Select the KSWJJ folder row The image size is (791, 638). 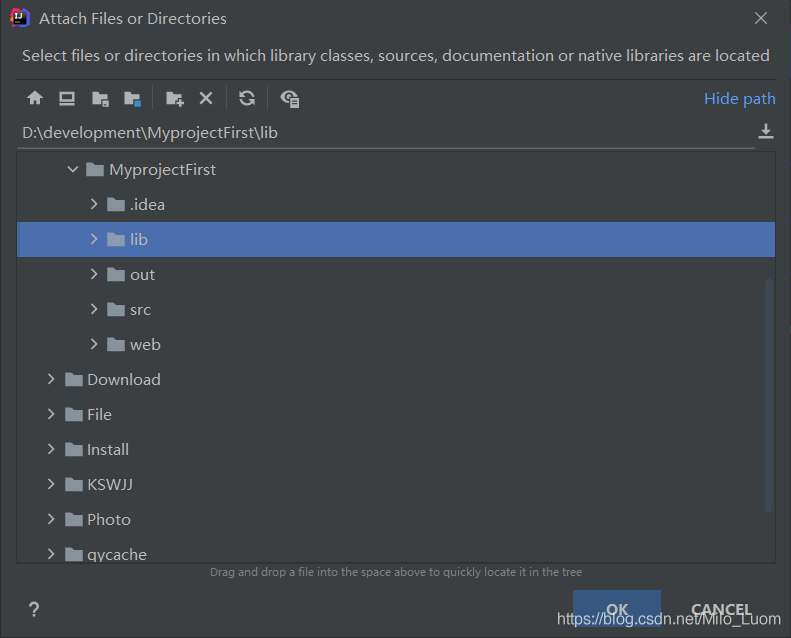tap(396, 484)
